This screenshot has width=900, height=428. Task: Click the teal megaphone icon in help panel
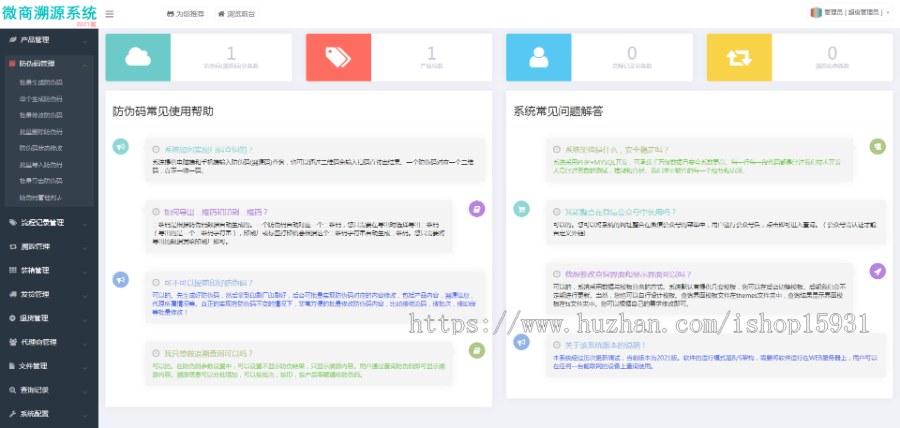(x=121, y=147)
